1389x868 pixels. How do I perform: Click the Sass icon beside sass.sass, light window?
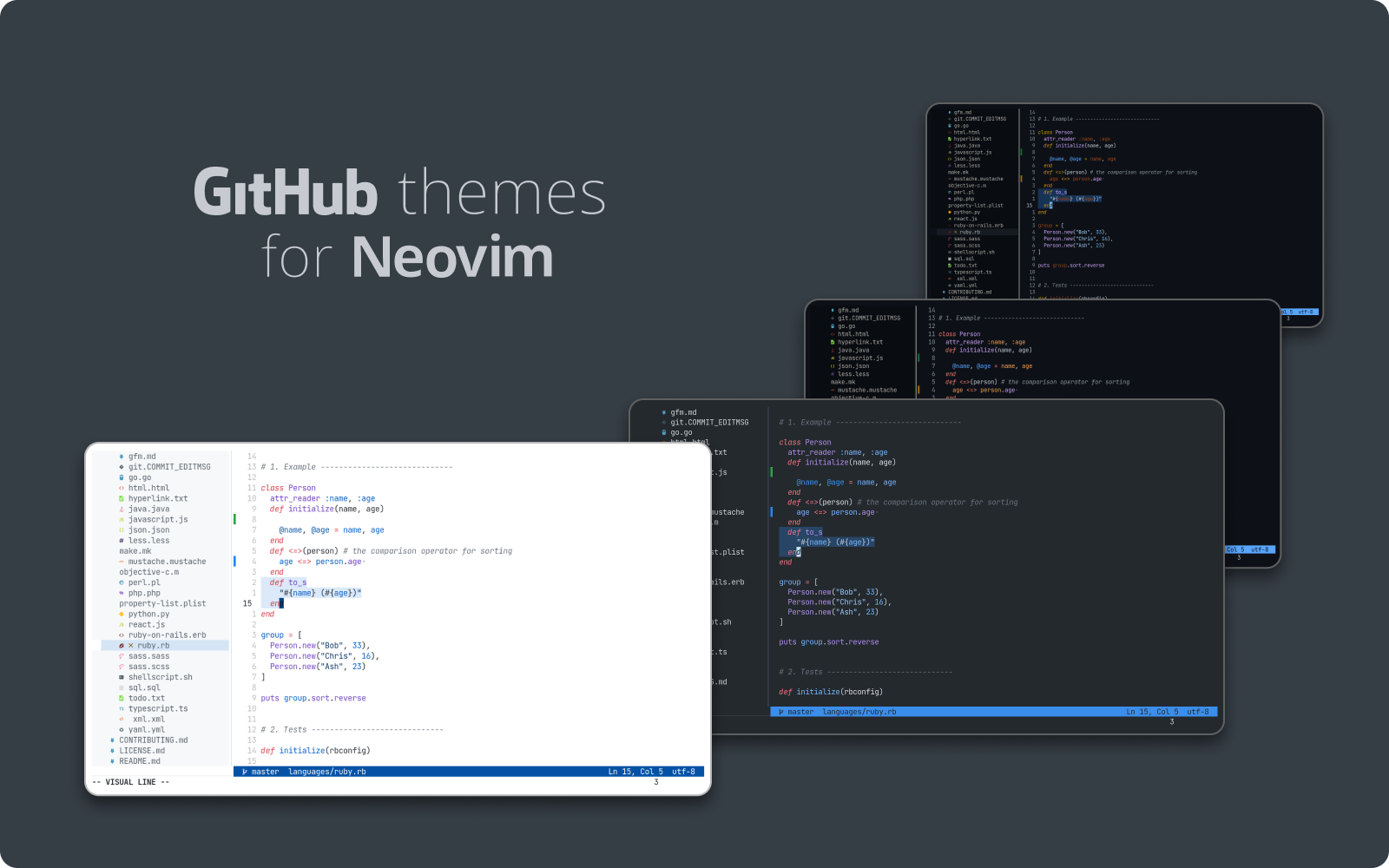(122, 656)
